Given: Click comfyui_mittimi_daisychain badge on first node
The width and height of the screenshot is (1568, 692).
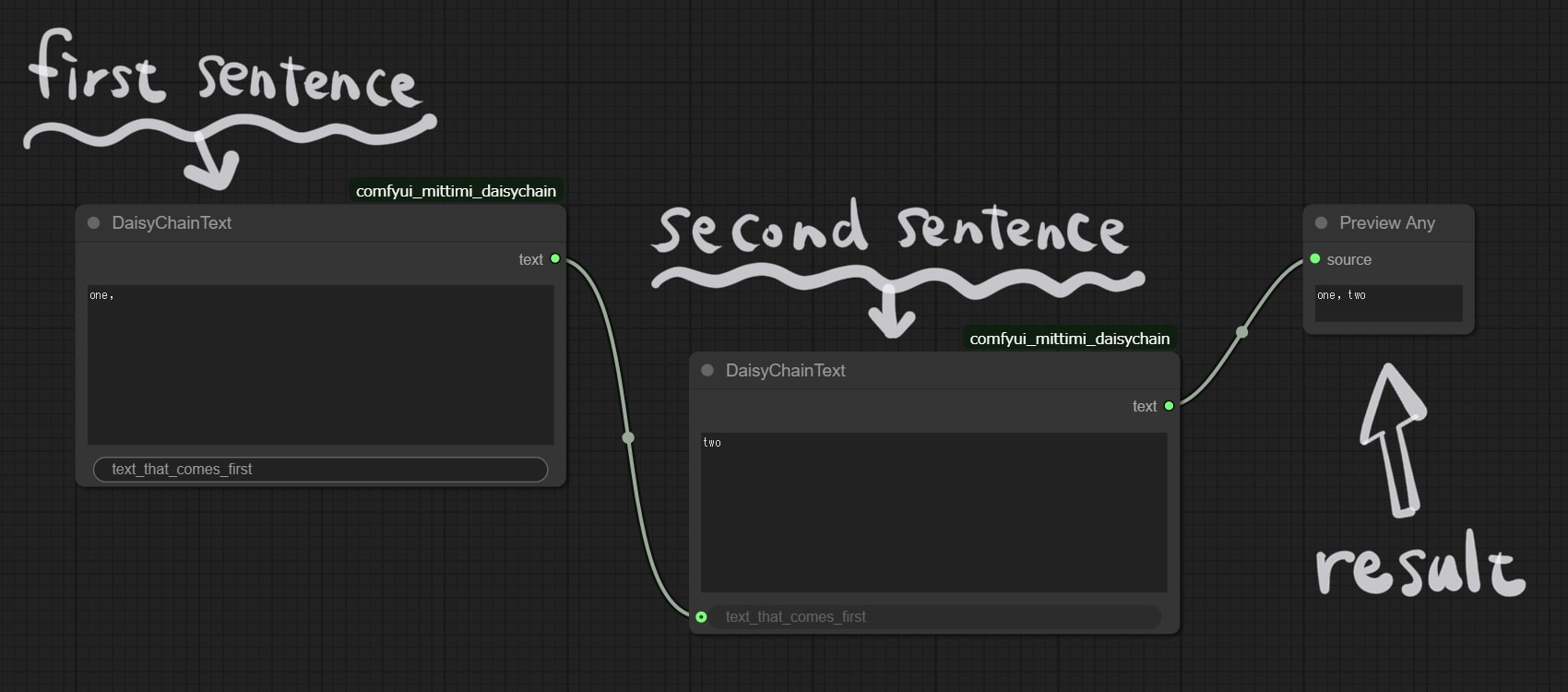Looking at the screenshot, I should click(x=457, y=191).
